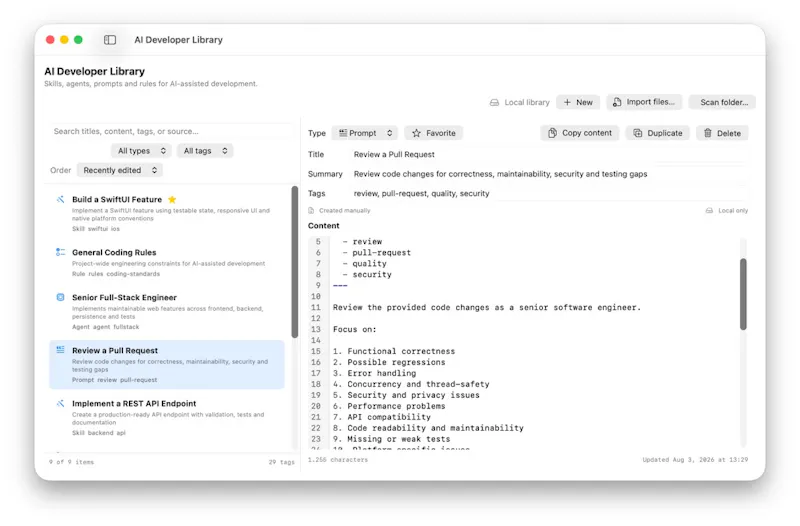
Task: Click the '- security' tag line
Action: click(367, 274)
